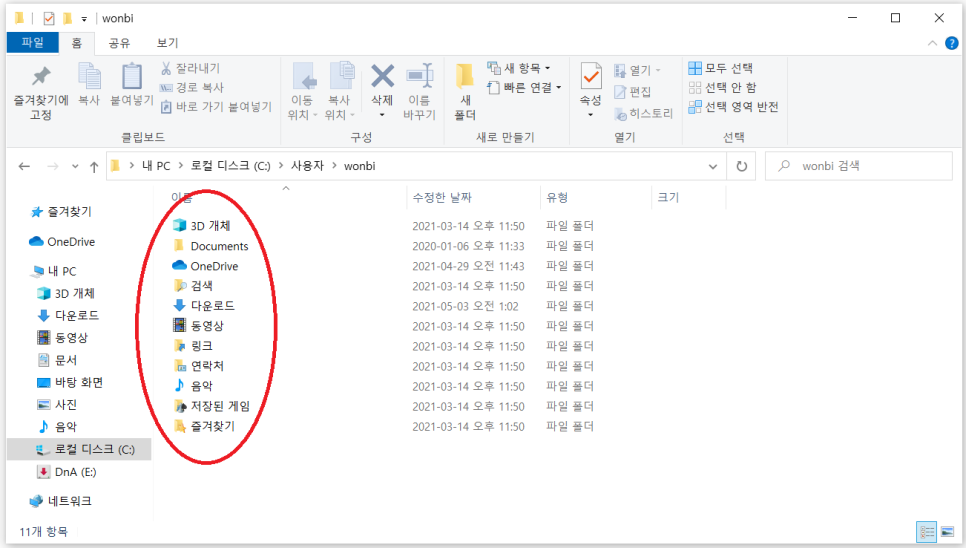This screenshot has height=548, width=966.
Task: Sort by 크기 column header
Action: (x=668, y=198)
